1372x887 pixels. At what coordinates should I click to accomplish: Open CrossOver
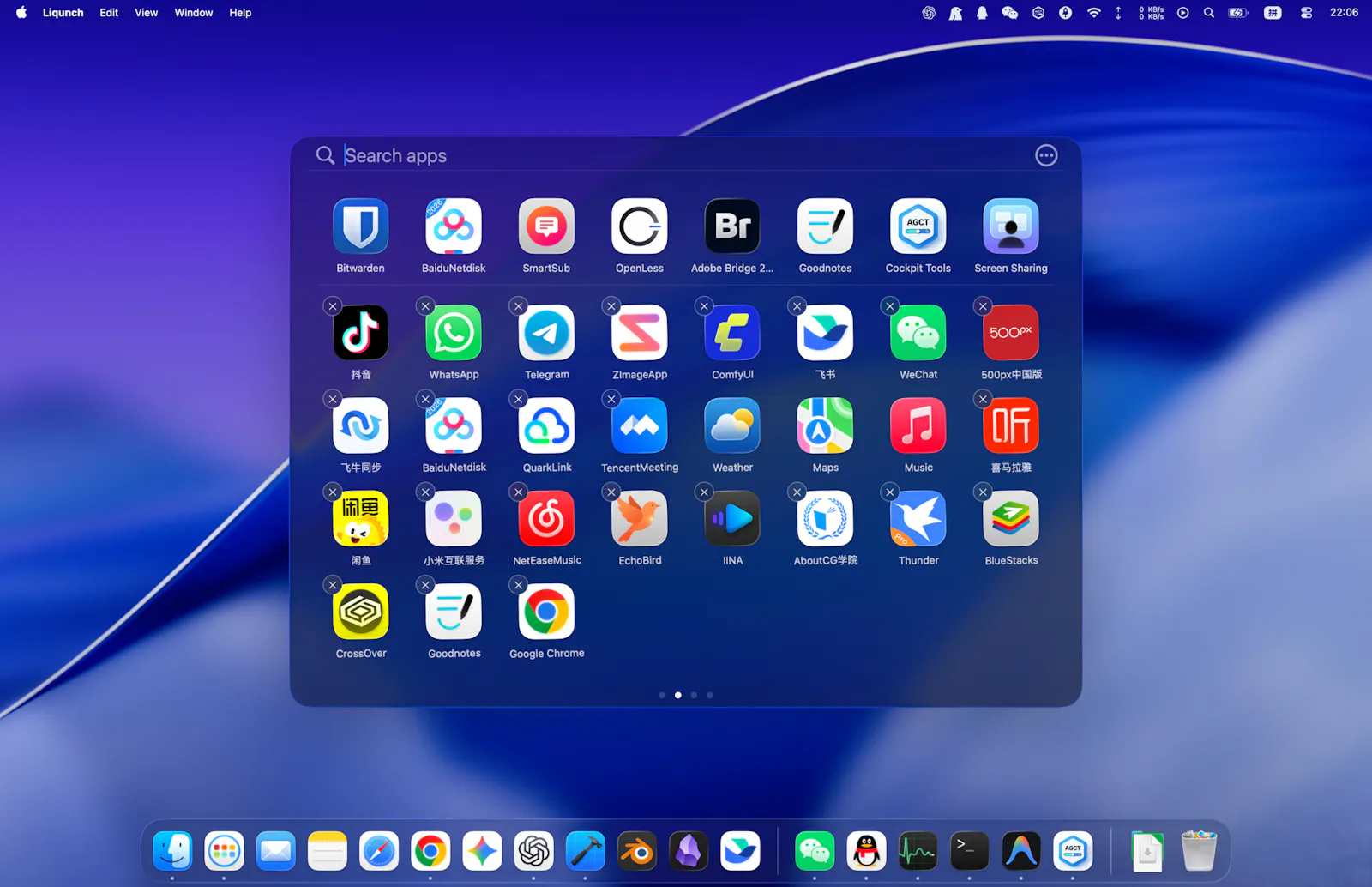click(360, 612)
